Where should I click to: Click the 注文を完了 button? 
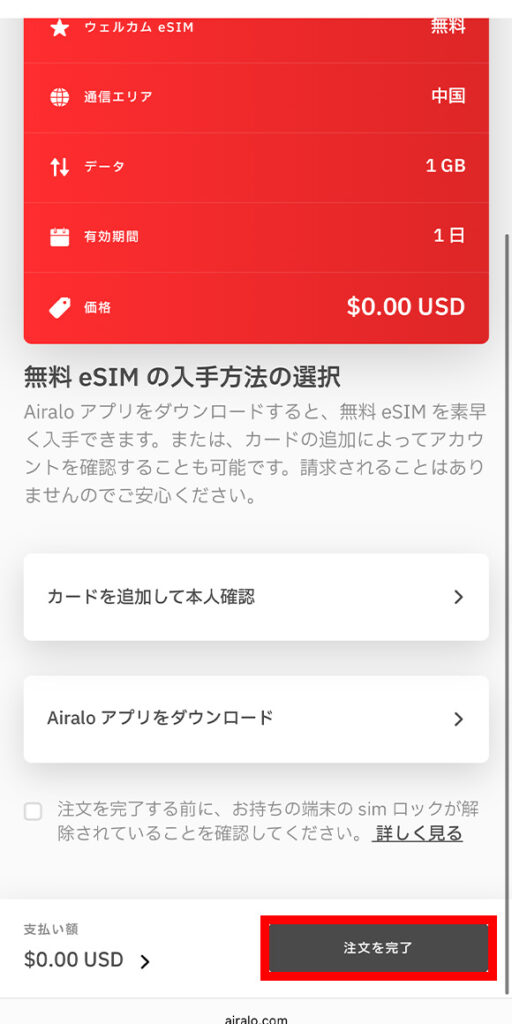click(378, 948)
